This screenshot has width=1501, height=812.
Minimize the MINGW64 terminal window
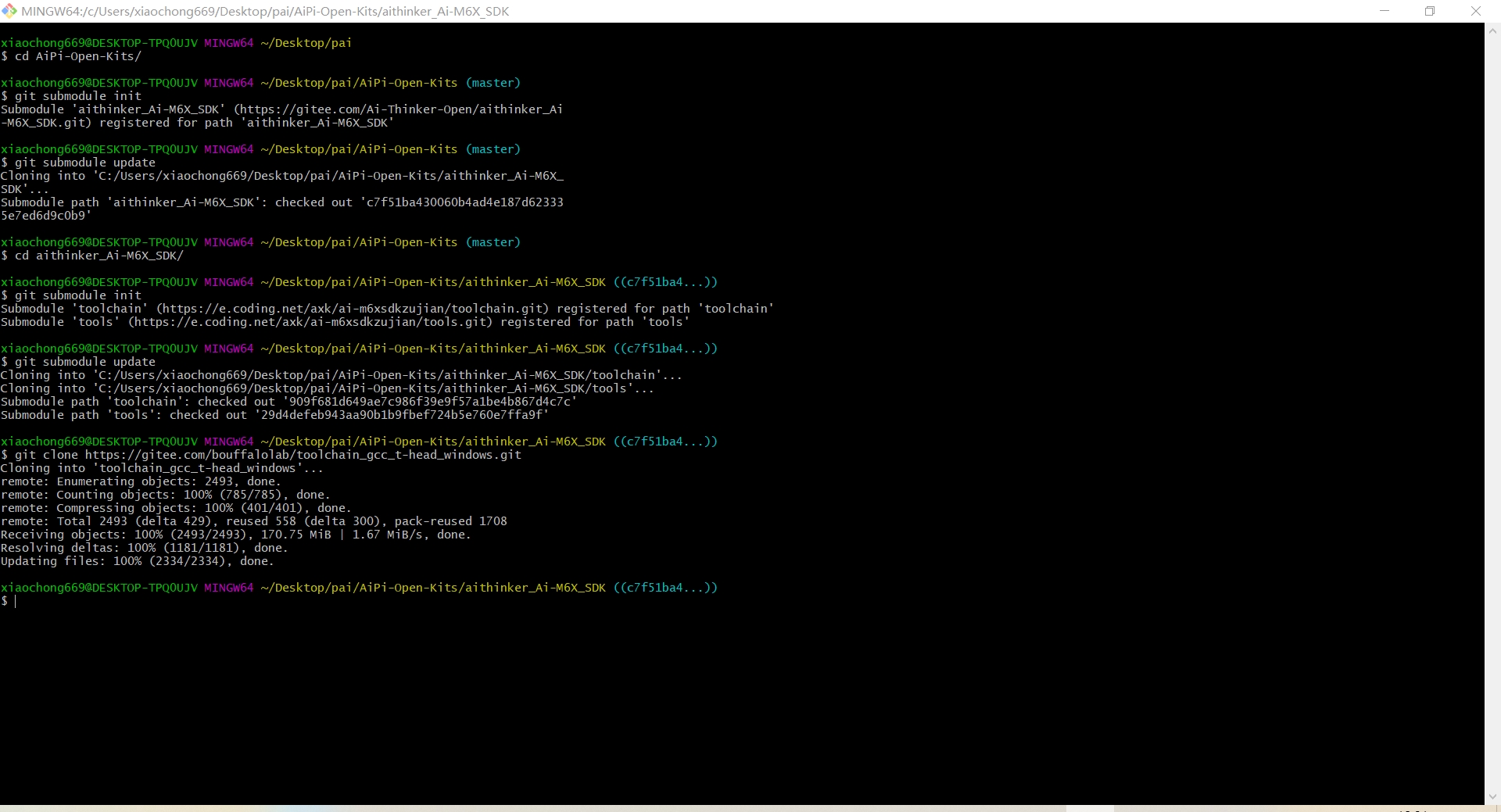[x=1385, y=11]
